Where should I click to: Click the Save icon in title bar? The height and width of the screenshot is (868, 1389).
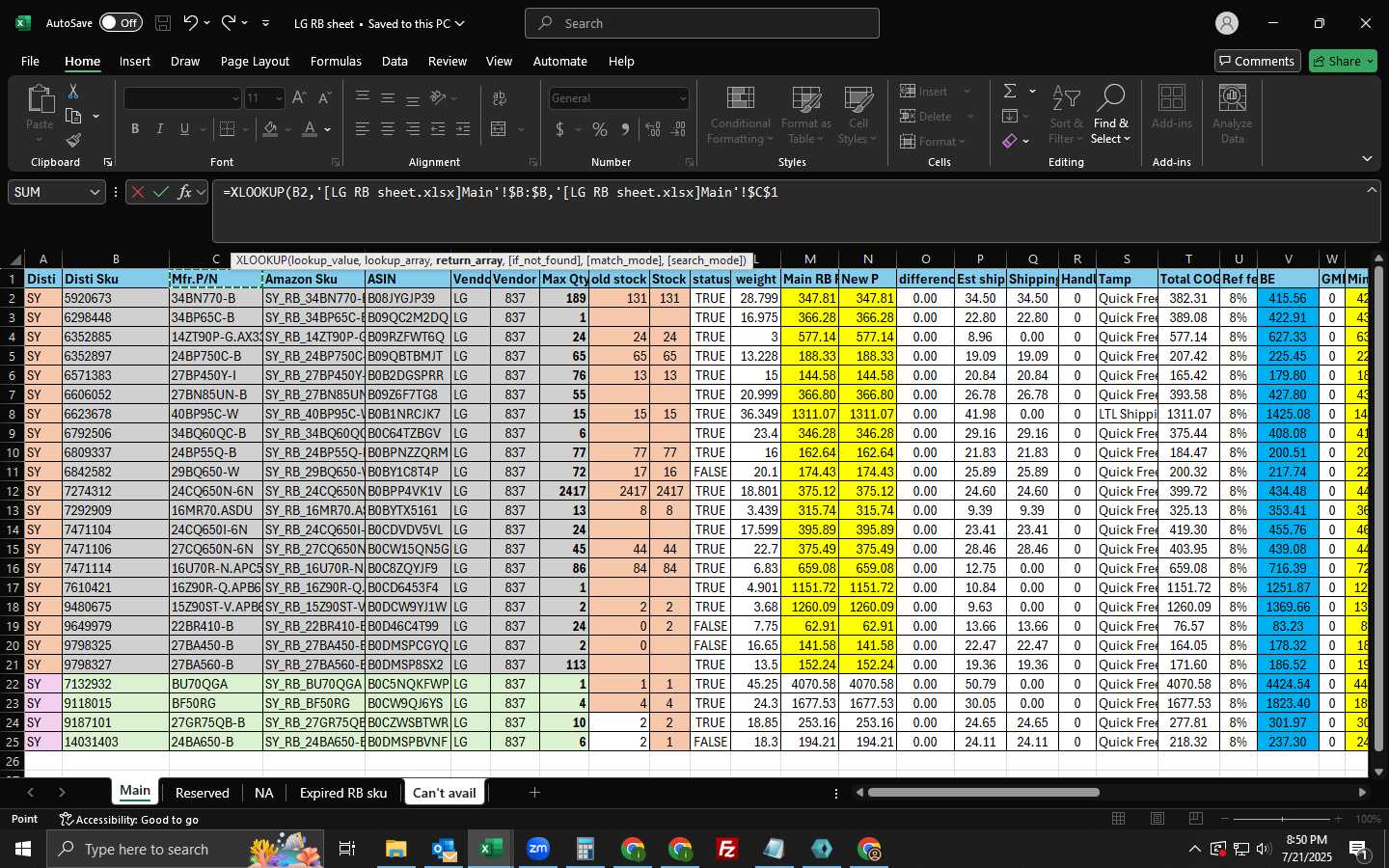(163, 23)
